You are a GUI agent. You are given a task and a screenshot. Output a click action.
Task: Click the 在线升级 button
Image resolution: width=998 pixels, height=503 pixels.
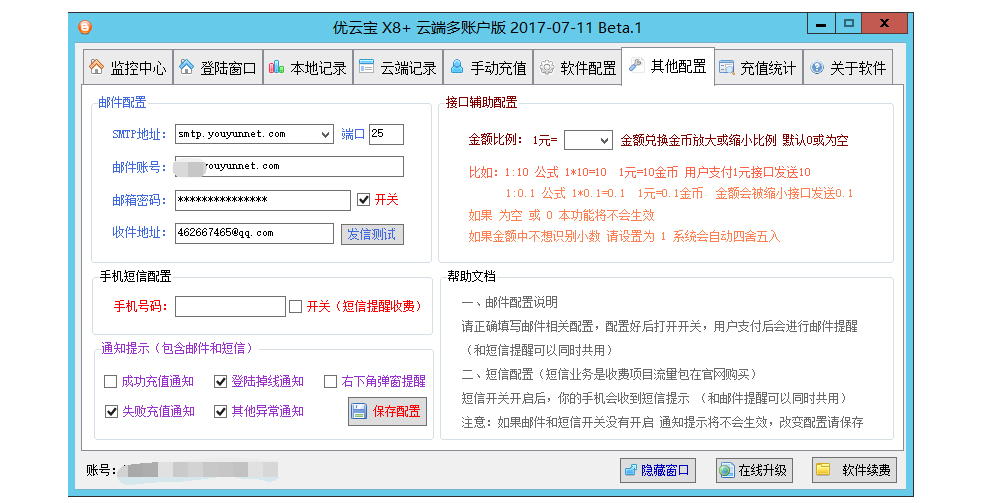pos(752,470)
